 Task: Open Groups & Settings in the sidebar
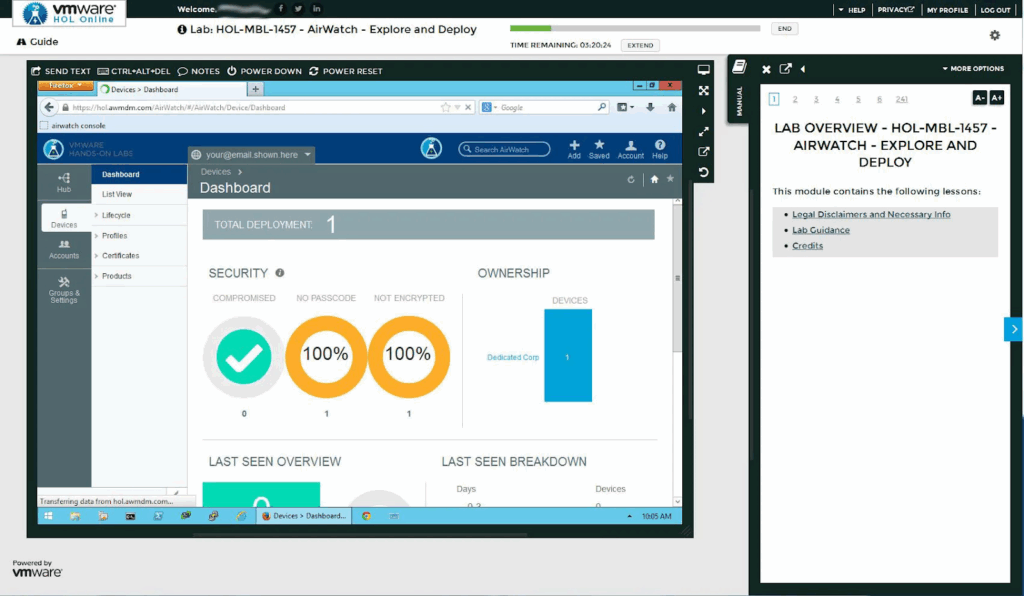pyautogui.click(x=64, y=290)
